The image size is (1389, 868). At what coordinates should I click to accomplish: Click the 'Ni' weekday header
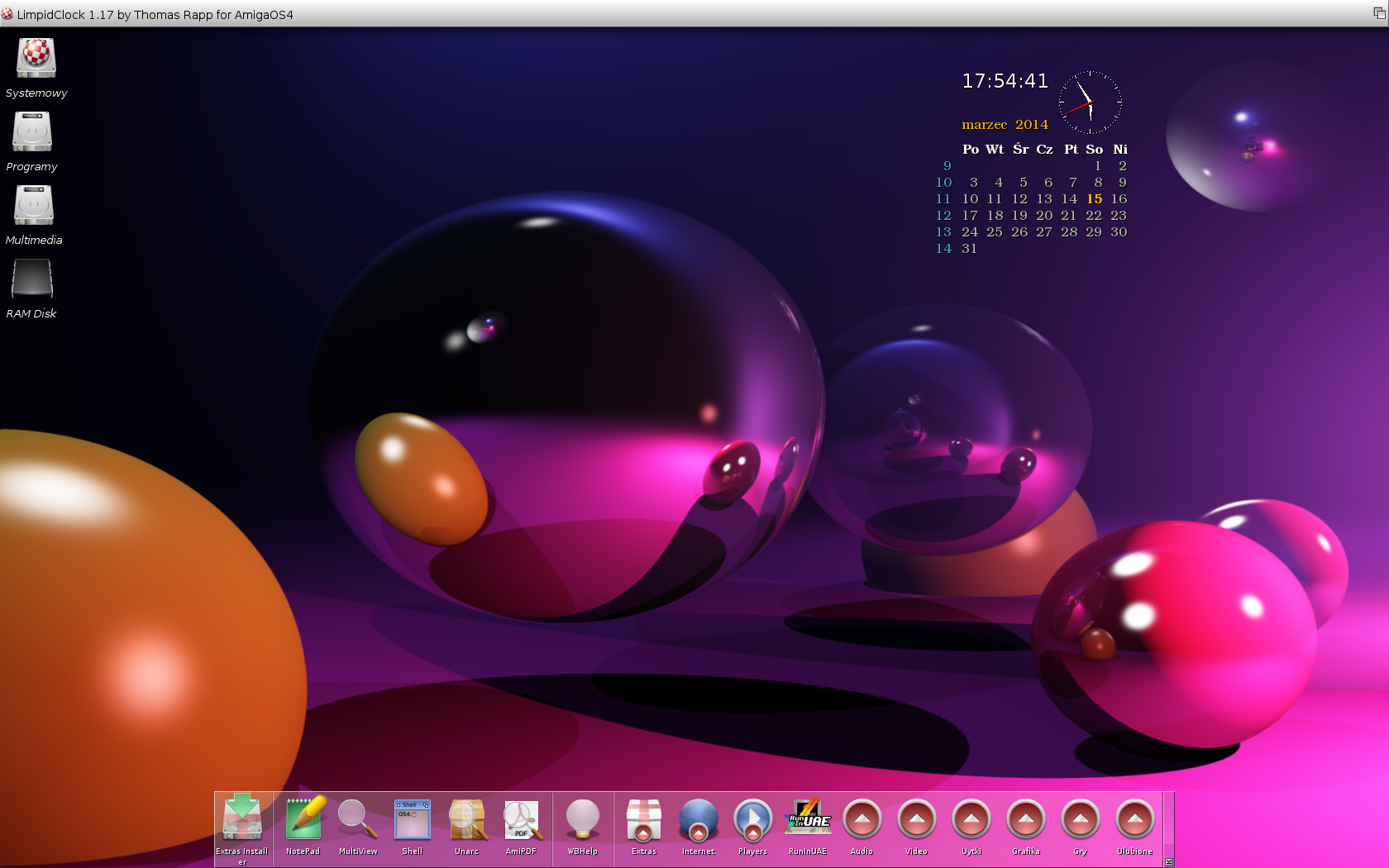[1120, 150]
